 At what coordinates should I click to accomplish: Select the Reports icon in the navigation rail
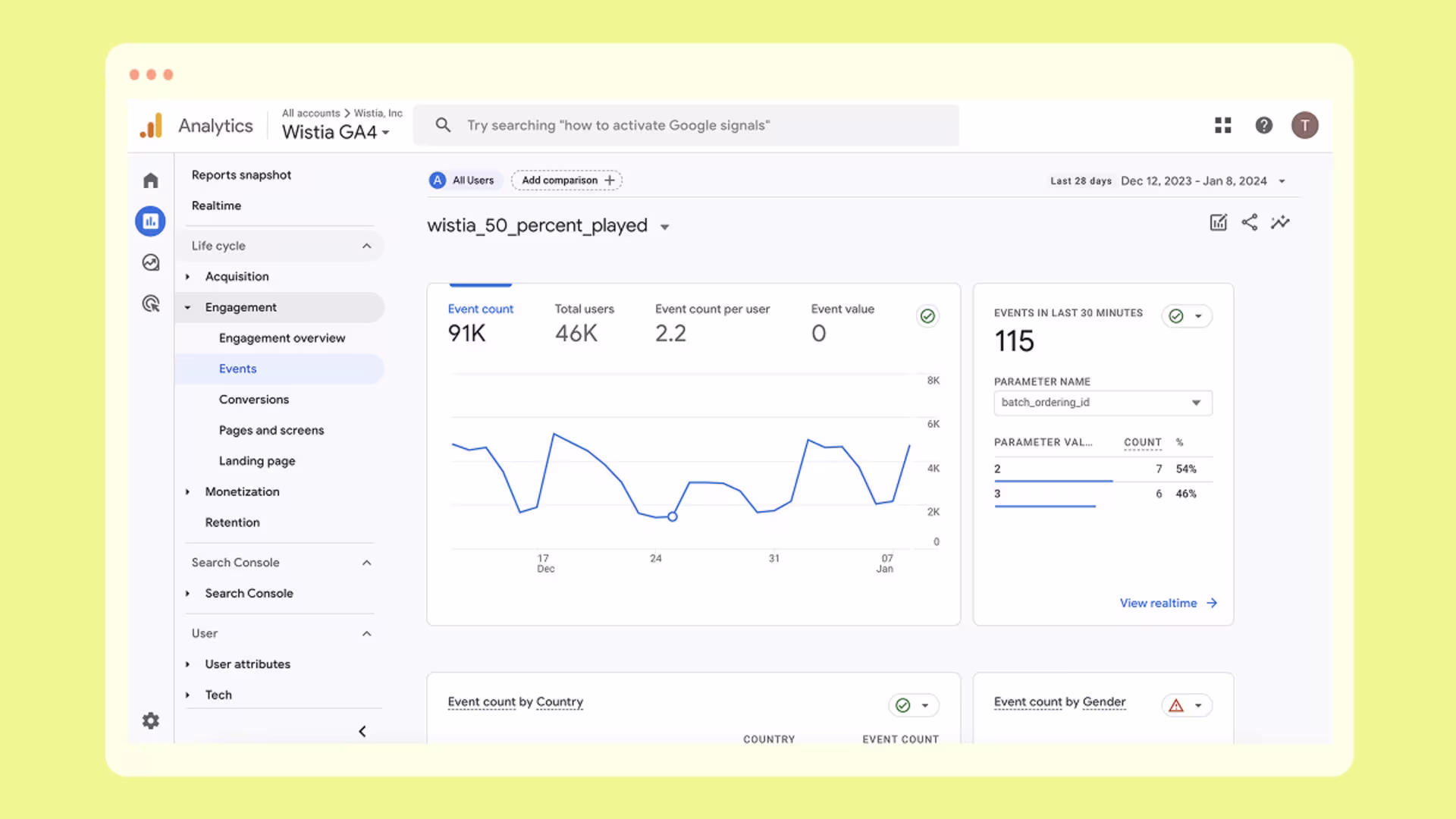(x=150, y=221)
